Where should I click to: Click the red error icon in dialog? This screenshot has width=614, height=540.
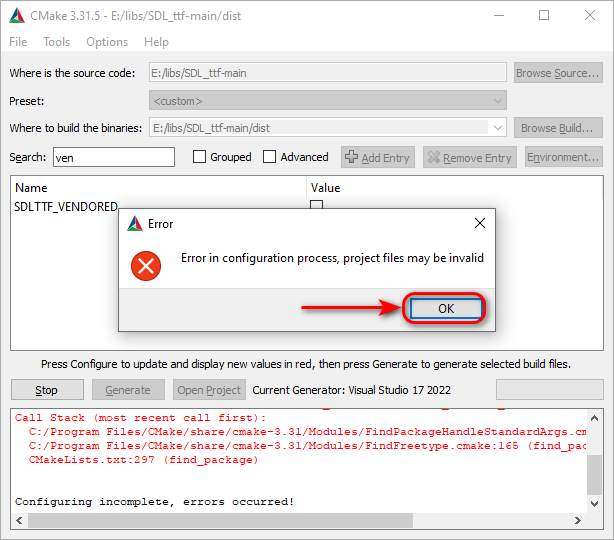coord(147,264)
